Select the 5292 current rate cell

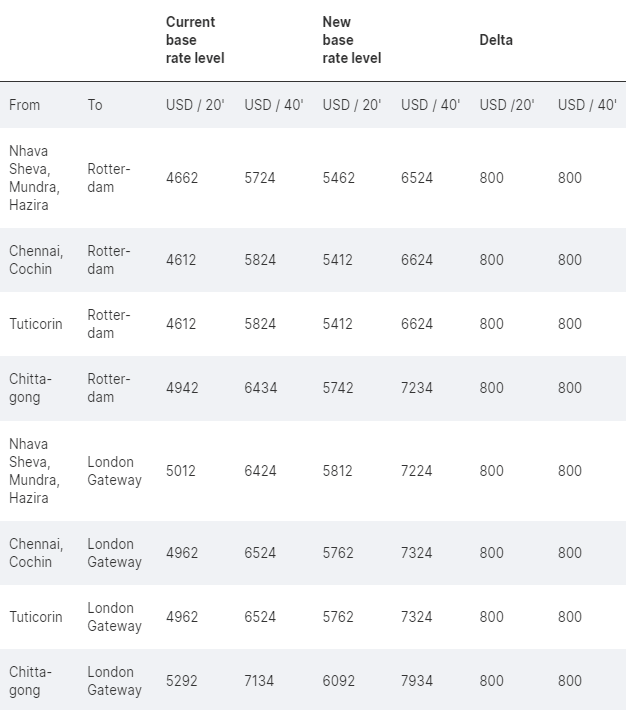pos(182,681)
